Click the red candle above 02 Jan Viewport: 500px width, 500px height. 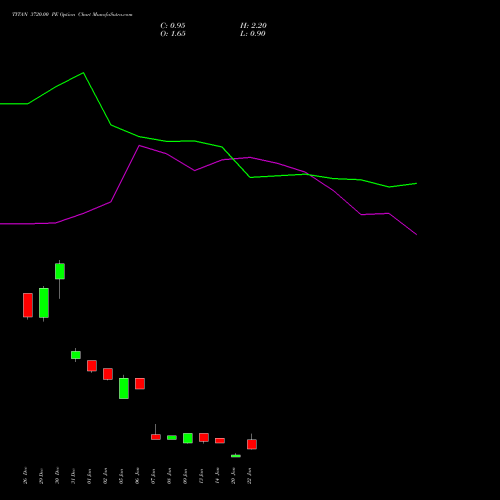tap(108, 374)
